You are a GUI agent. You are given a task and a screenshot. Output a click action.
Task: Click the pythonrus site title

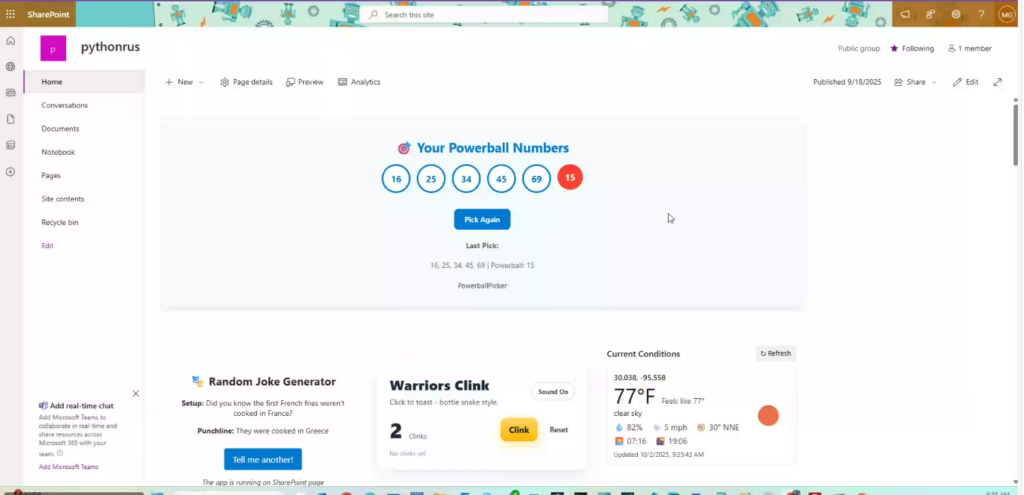tap(110, 47)
